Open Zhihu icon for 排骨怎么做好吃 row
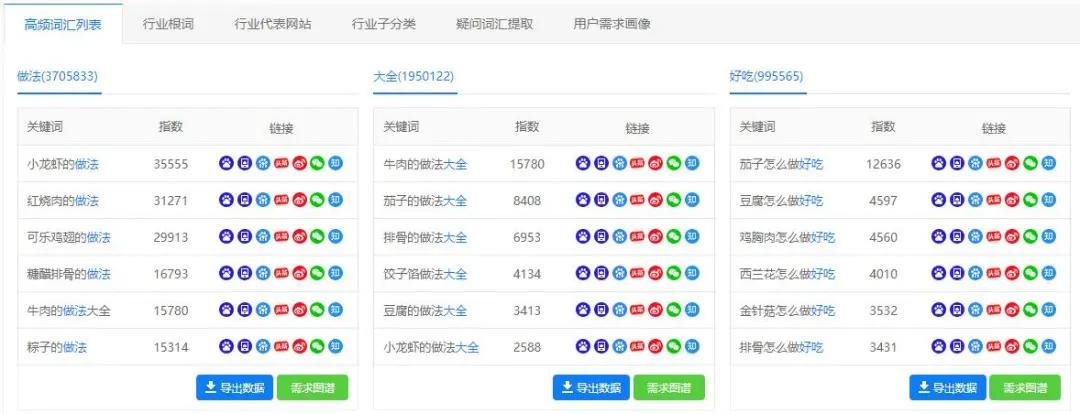The width and height of the screenshot is (1080, 414). (1048, 346)
